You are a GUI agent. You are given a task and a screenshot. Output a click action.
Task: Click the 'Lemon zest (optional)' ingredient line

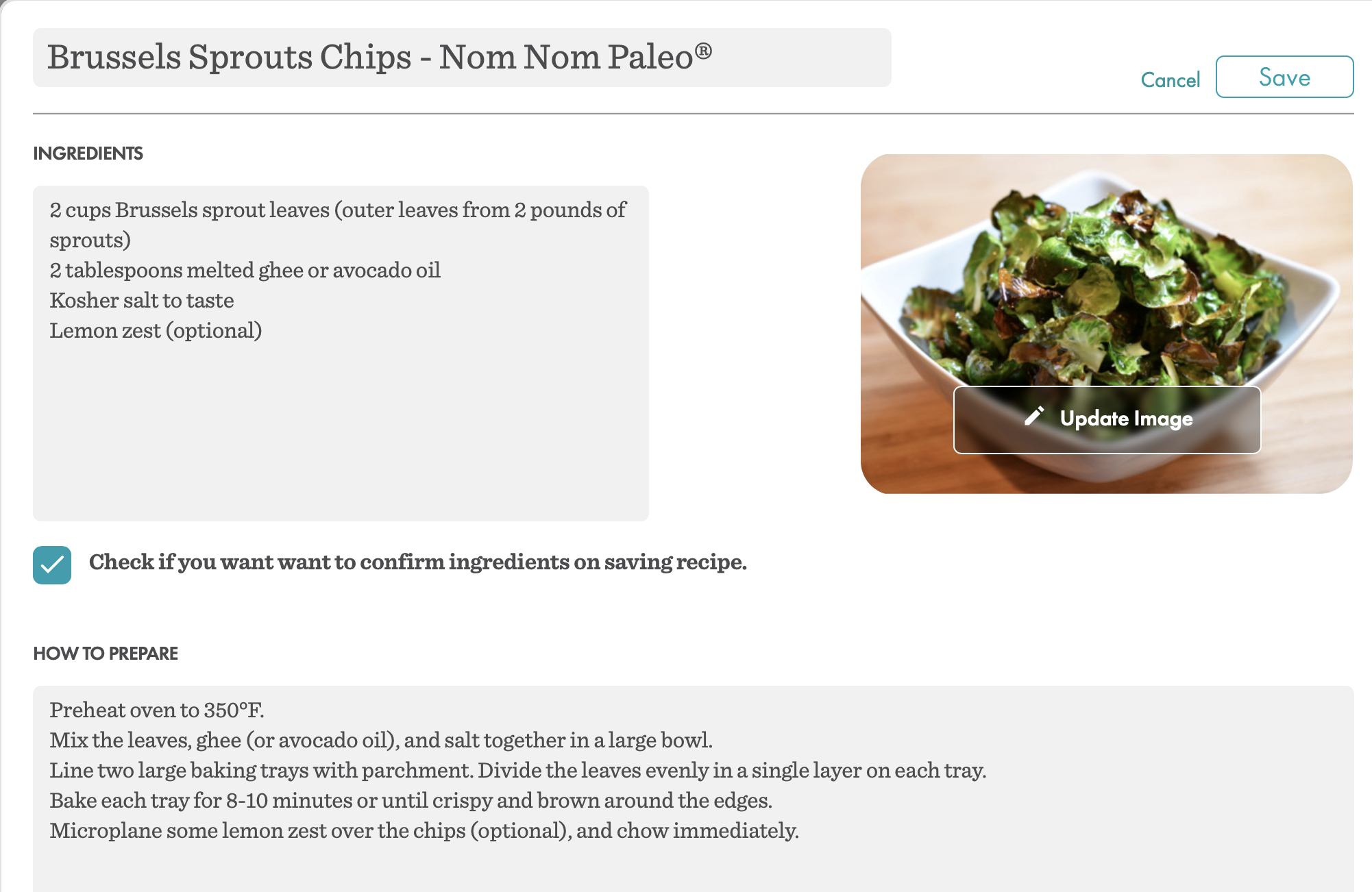pos(156,330)
